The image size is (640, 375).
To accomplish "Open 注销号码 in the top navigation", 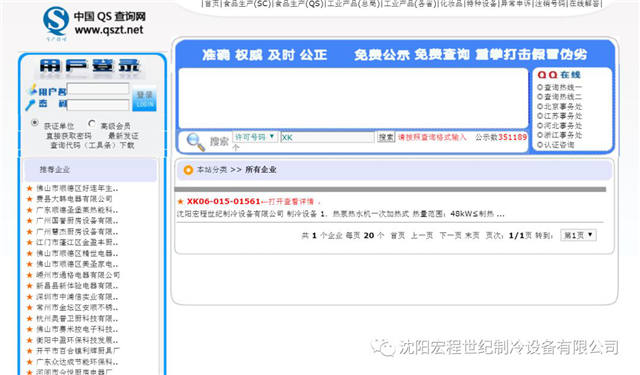I will pyautogui.click(x=551, y=3).
